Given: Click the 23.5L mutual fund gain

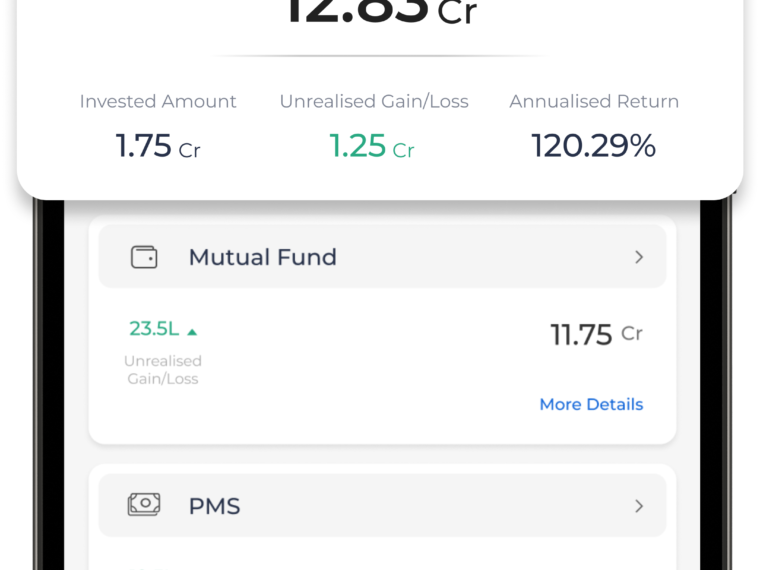Looking at the screenshot, I should [154, 329].
